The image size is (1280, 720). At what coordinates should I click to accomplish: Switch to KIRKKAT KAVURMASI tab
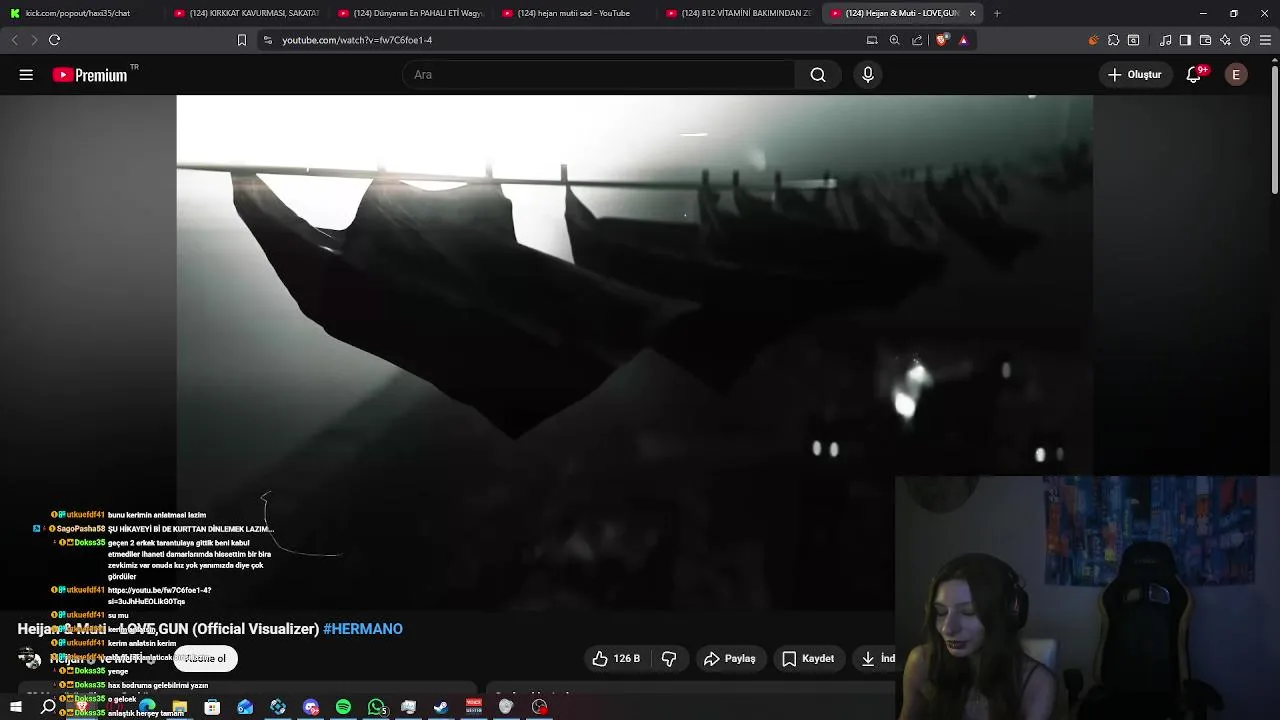[245, 13]
